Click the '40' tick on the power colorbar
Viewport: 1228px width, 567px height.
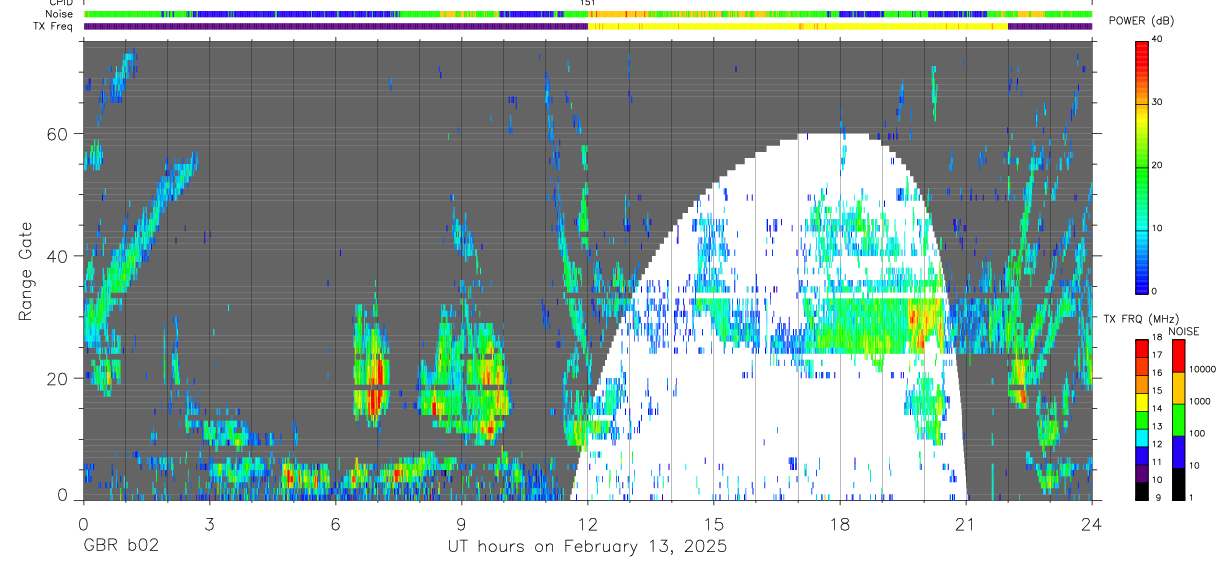[x=1158, y=40]
